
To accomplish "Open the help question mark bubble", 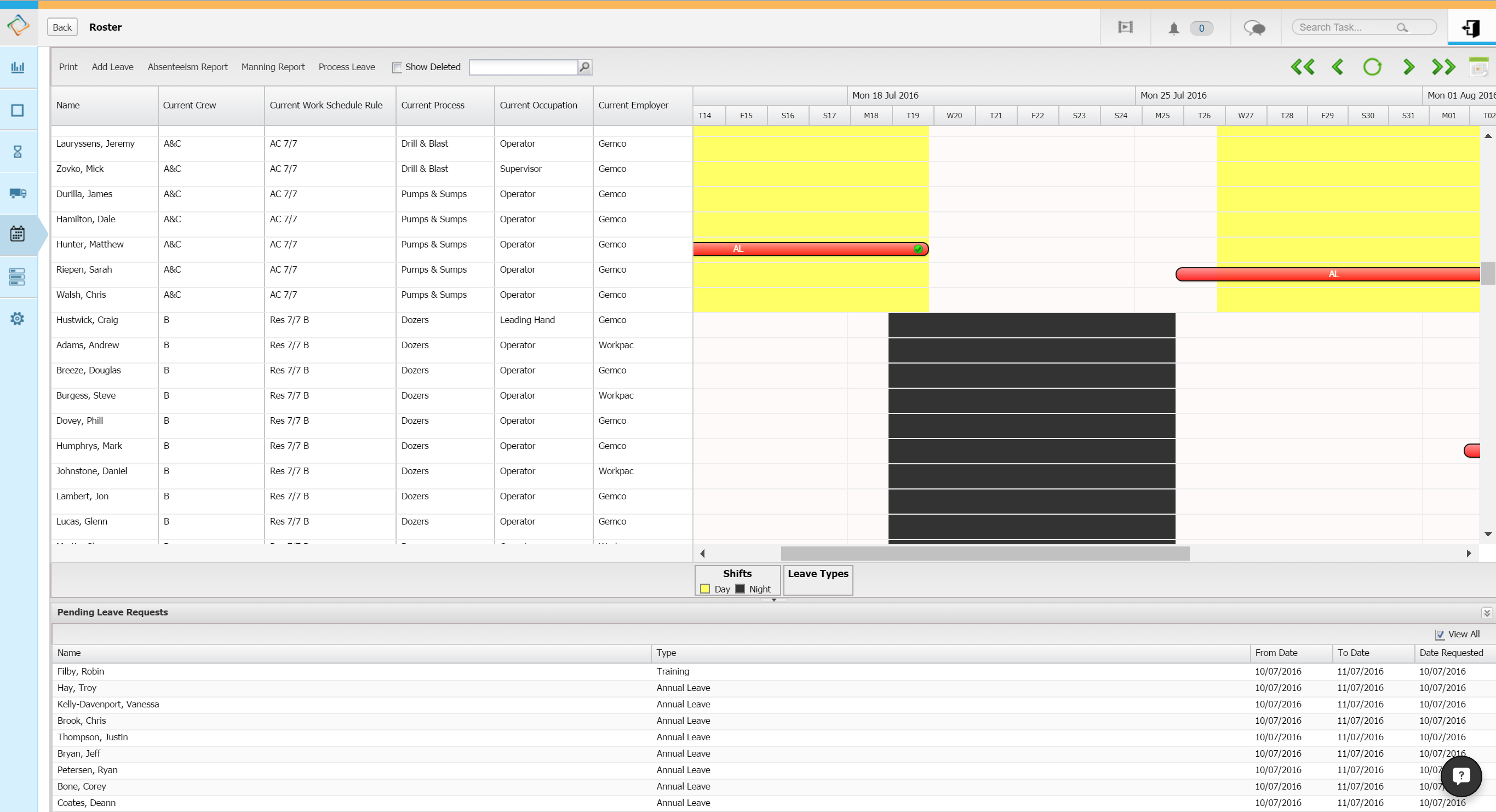I will point(1461,776).
